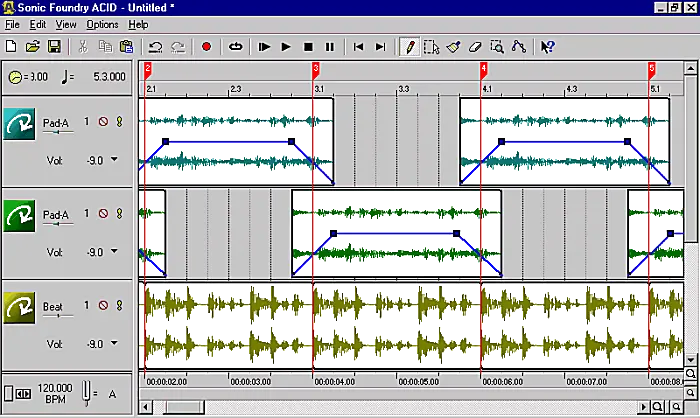Click the clock time display icon

(15, 77)
